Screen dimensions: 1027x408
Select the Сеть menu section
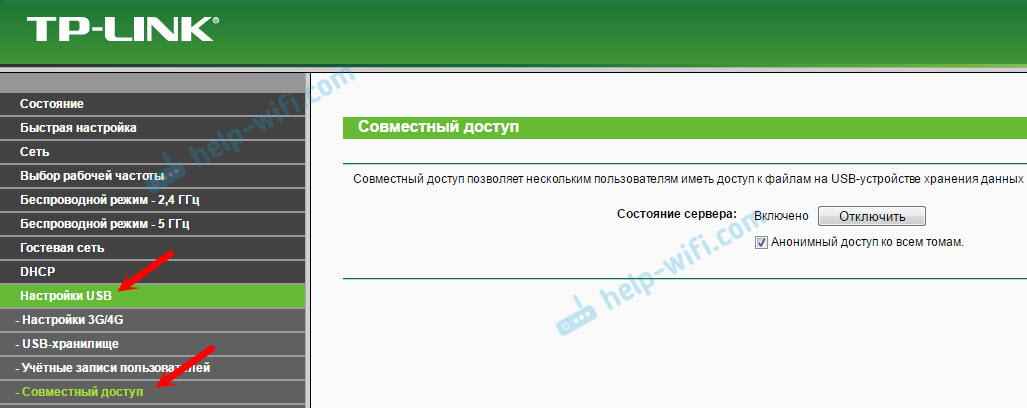click(x=34, y=152)
